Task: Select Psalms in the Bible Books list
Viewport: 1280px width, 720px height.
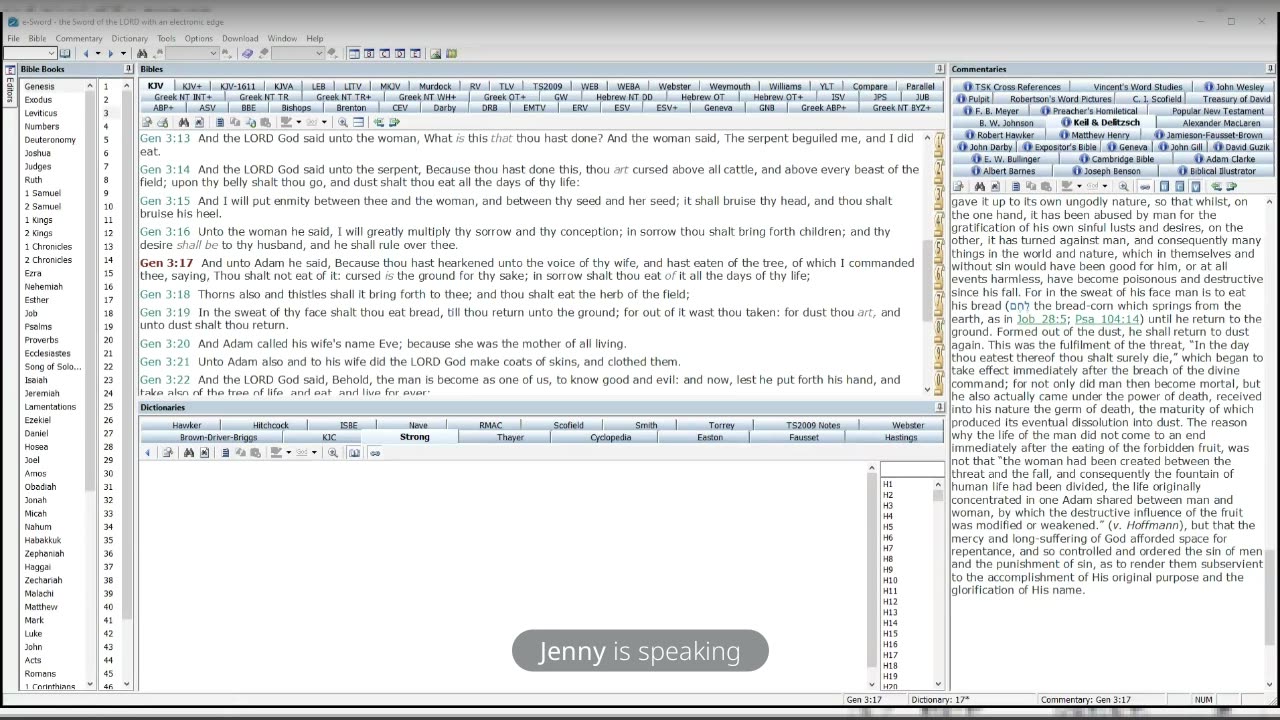Action: click(x=38, y=327)
